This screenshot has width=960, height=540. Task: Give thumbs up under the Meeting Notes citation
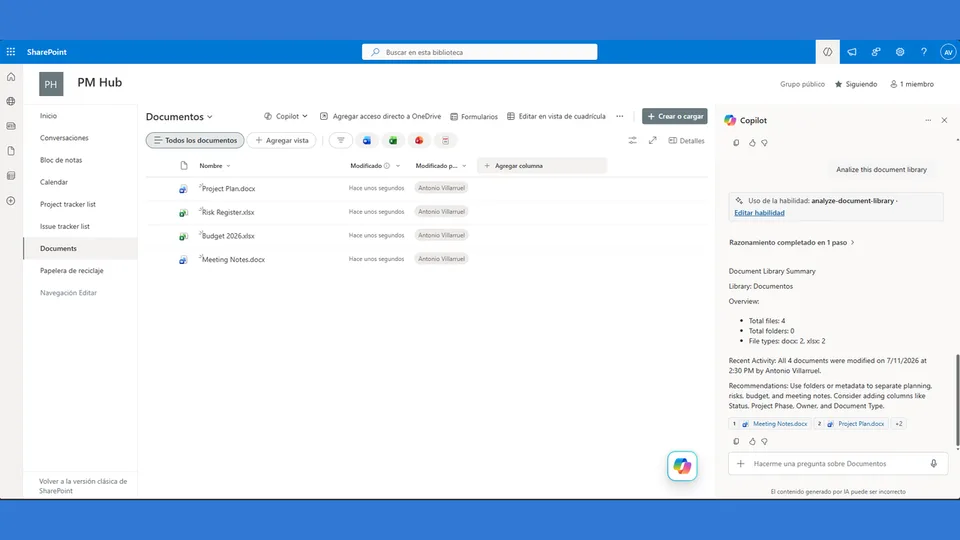[x=752, y=441]
